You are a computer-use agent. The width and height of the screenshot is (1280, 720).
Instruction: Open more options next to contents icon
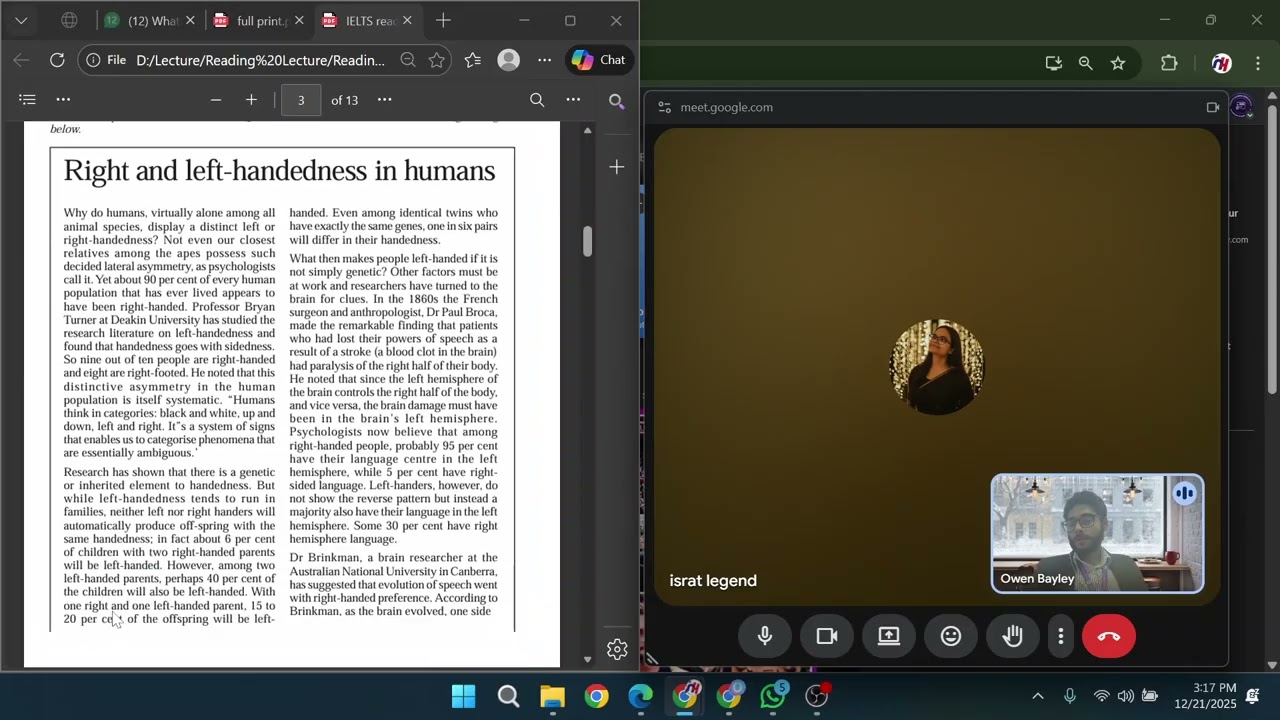point(63,100)
